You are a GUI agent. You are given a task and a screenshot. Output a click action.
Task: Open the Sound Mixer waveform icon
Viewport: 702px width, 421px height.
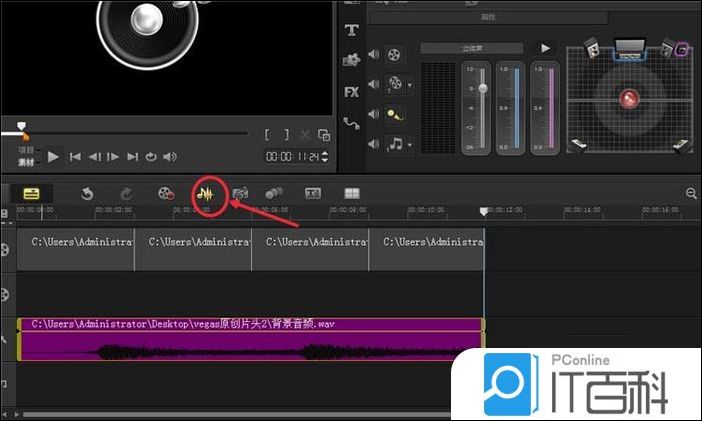coord(205,194)
